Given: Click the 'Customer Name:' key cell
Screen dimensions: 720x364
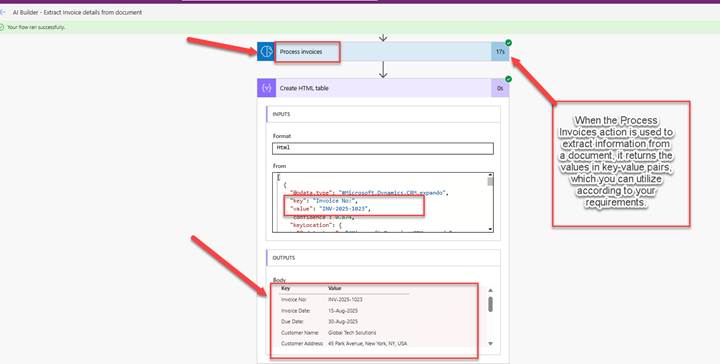Looking at the screenshot, I should coord(299,332).
